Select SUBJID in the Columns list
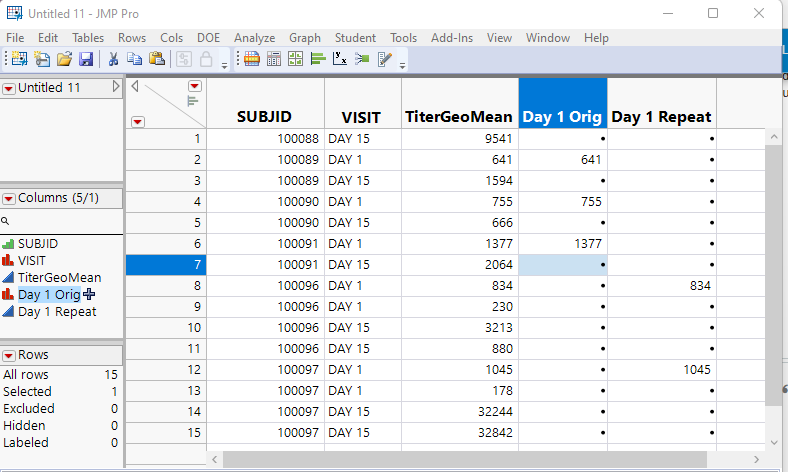 [x=38, y=244]
